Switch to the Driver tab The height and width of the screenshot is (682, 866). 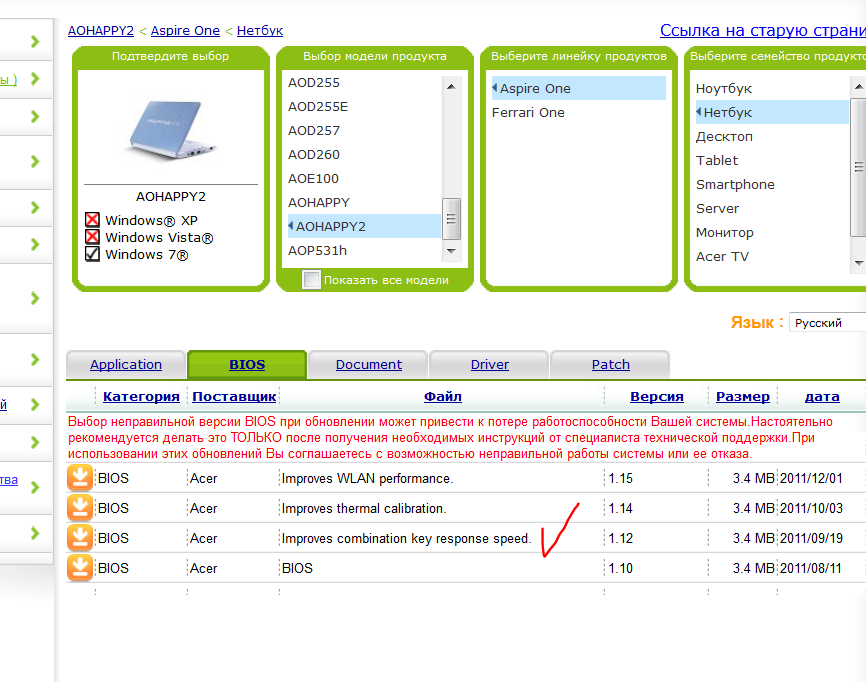coord(489,364)
